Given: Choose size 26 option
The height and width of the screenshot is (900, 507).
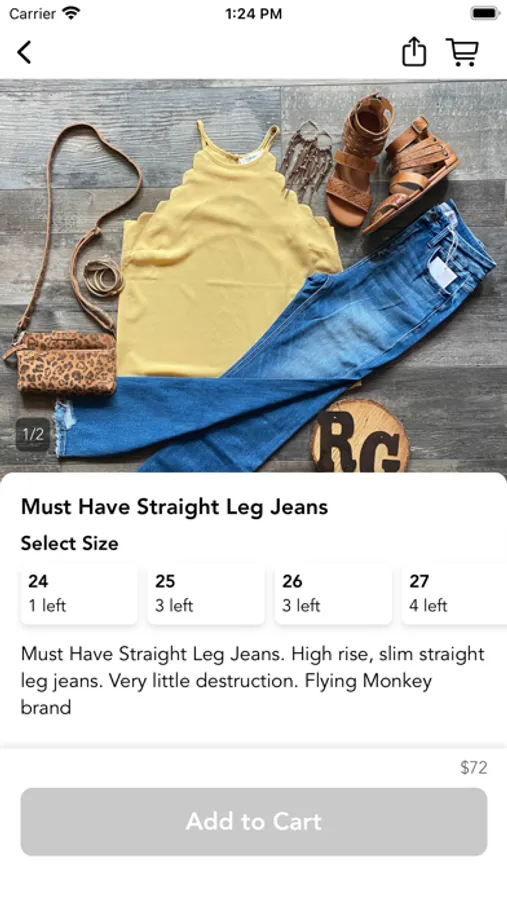Looking at the screenshot, I should (334, 594).
